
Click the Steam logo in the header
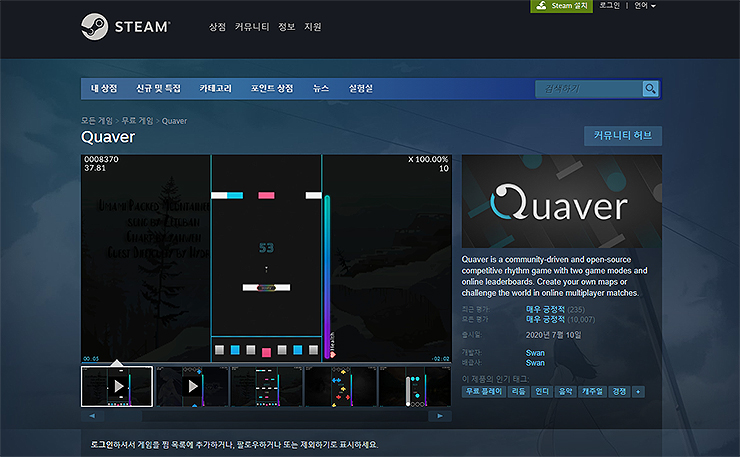126,26
